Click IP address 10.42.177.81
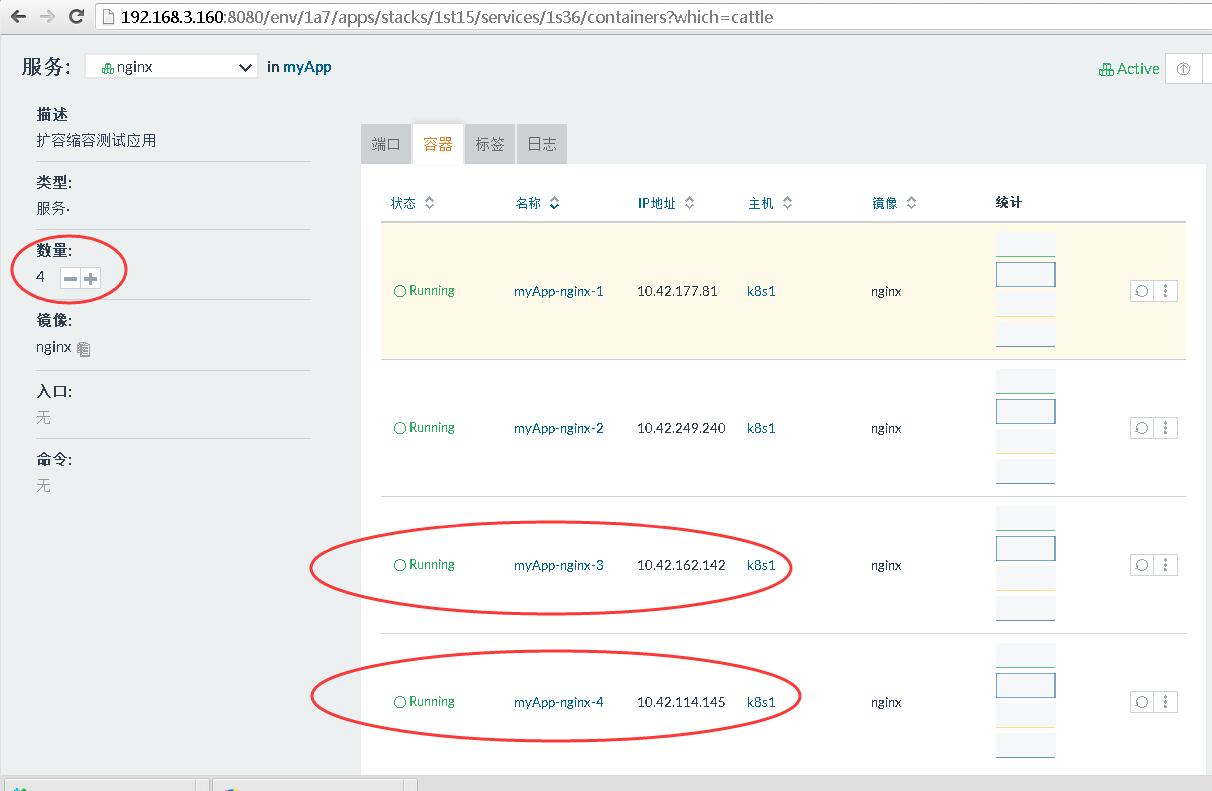1212x791 pixels. pyautogui.click(x=677, y=291)
